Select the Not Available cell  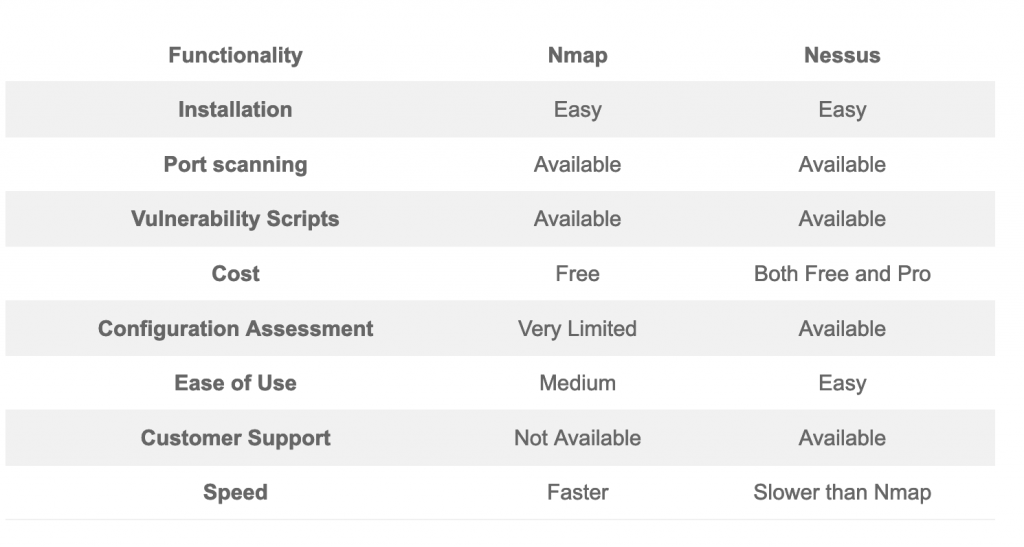pyautogui.click(x=577, y=438)
